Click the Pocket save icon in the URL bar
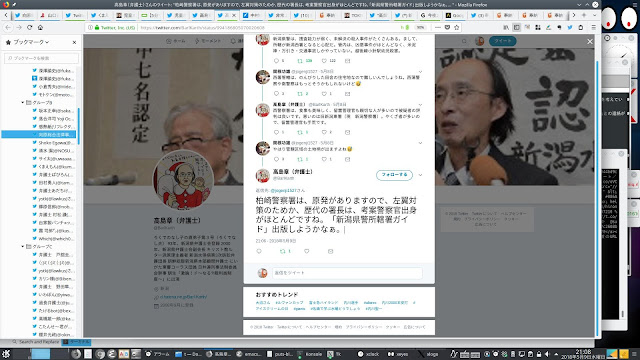This screenshot has height=360, width=640. point(447,27)
